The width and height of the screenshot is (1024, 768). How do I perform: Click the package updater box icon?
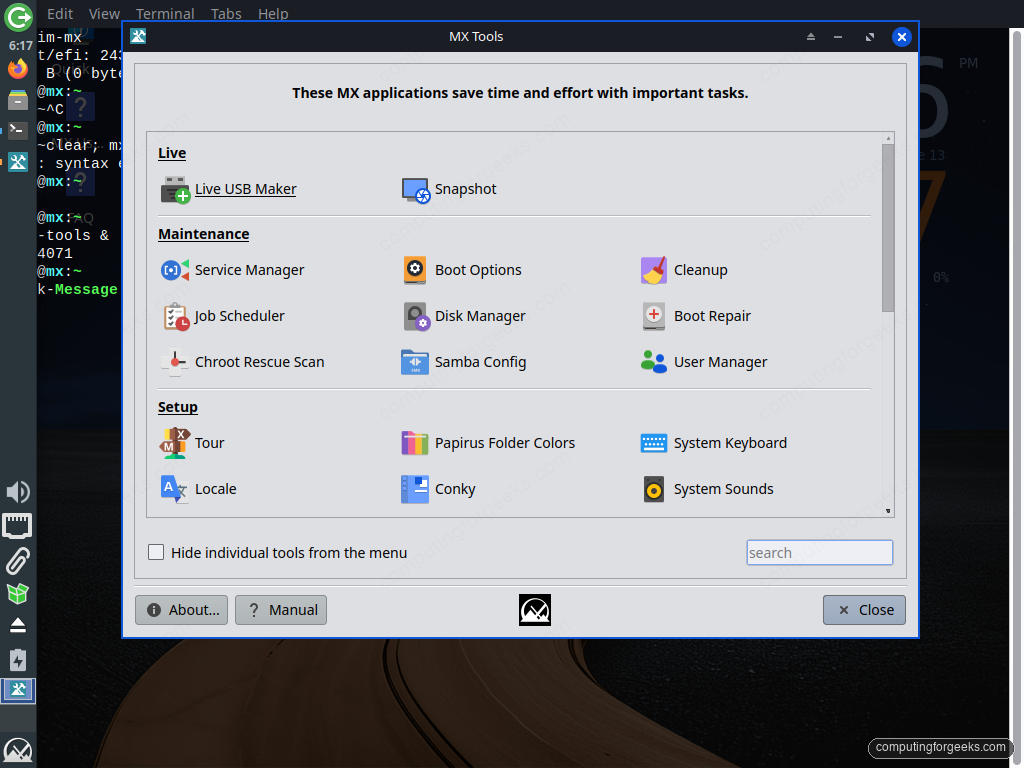(x=18, y=594)
